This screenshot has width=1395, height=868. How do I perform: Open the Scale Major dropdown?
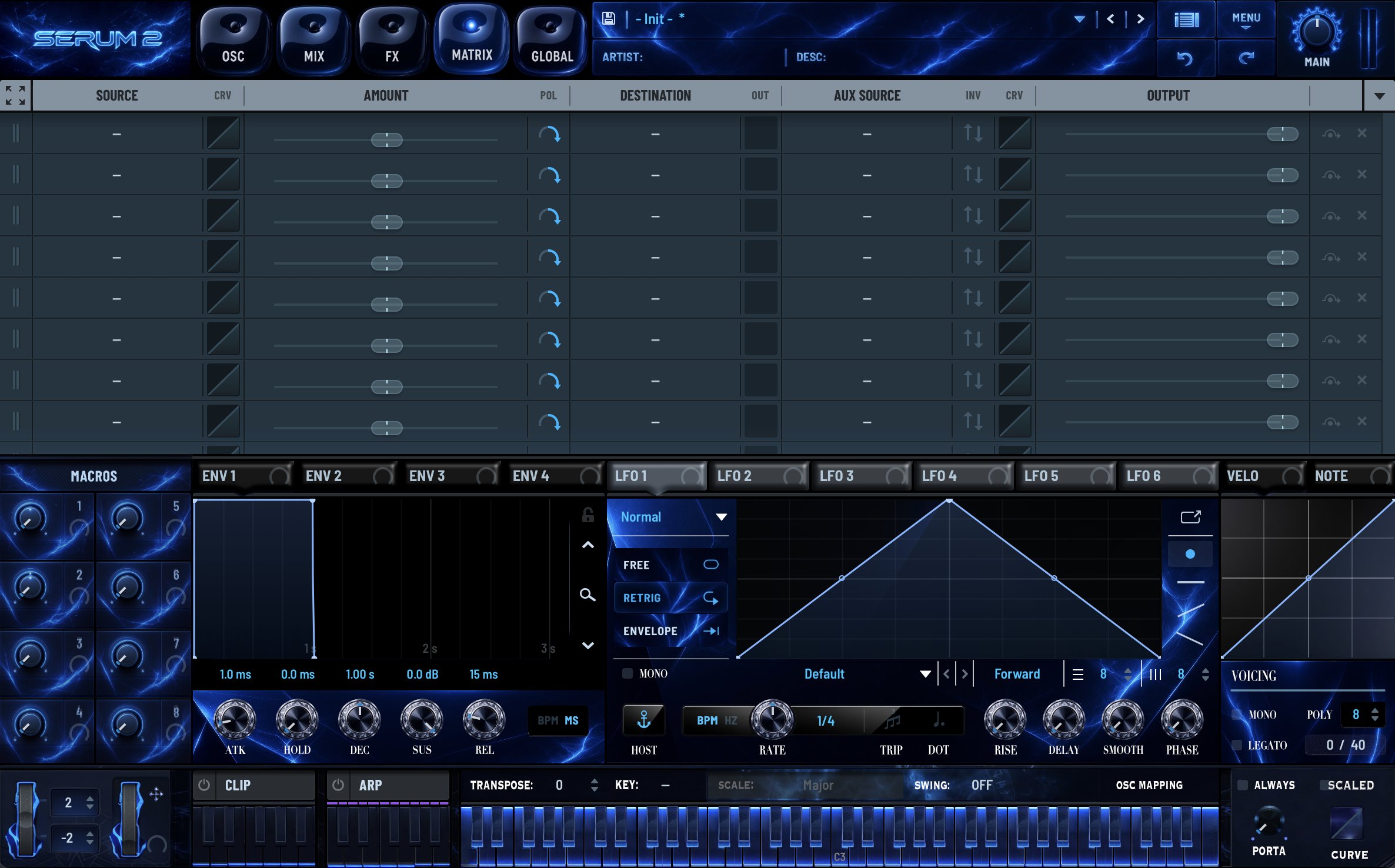coord(817,785)
